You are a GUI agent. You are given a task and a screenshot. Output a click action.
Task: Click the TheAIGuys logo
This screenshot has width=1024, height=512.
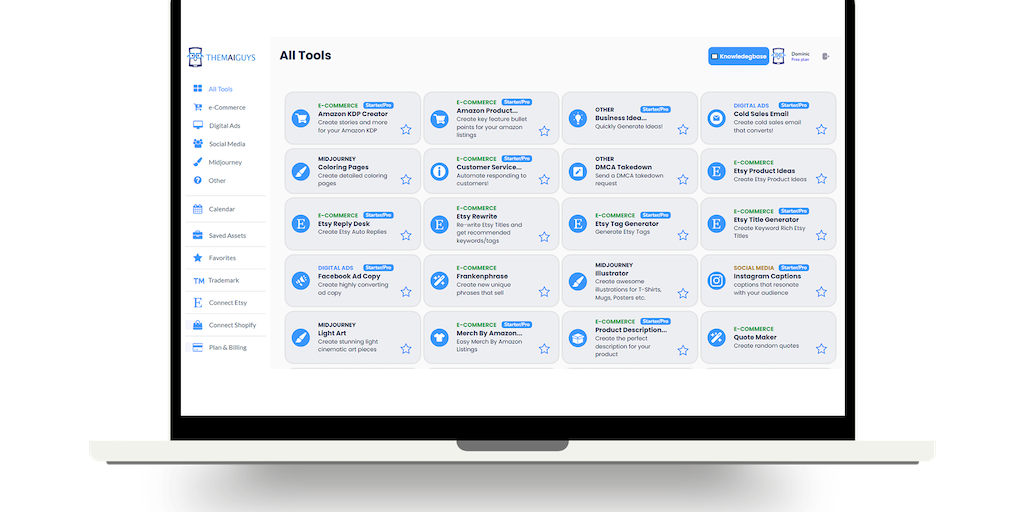click(221, 57)
